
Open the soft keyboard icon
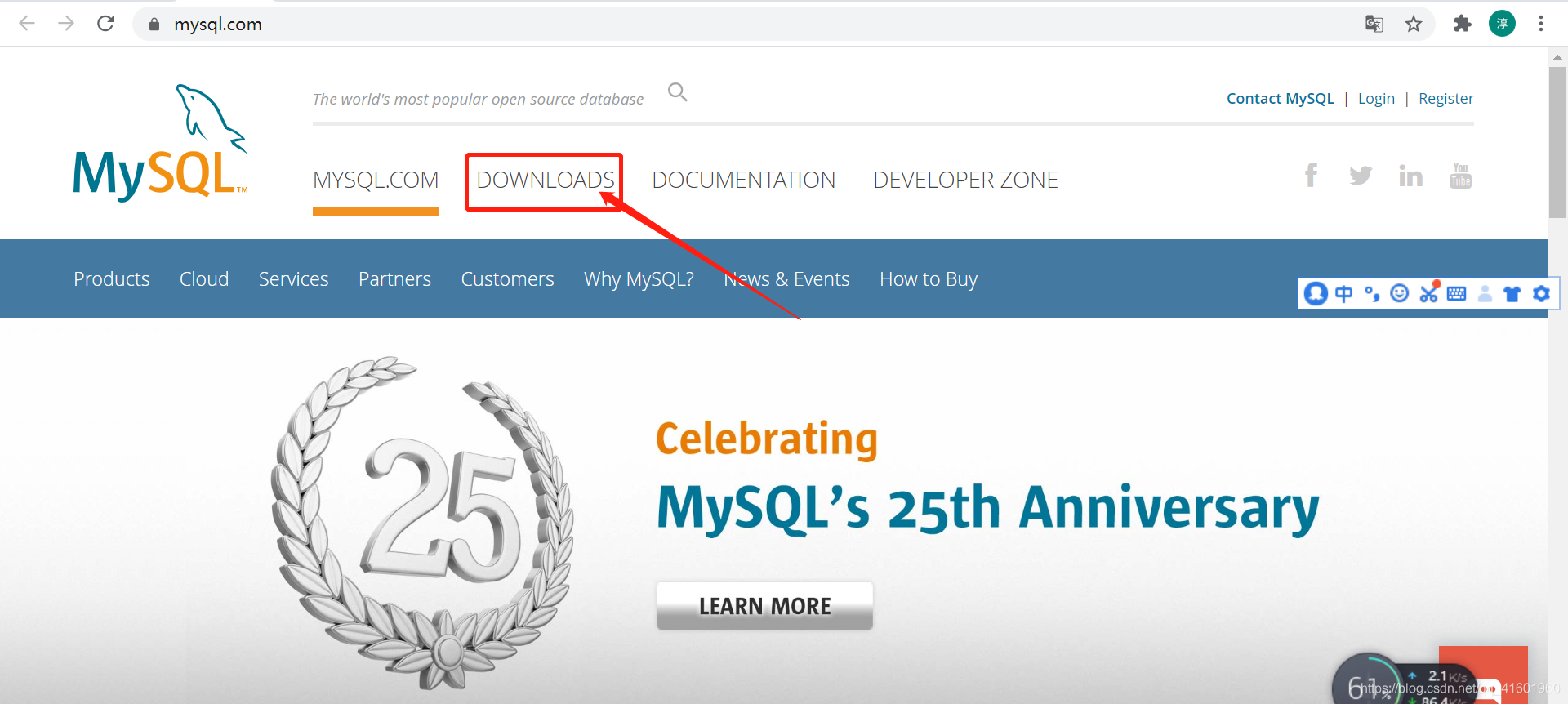(1456, 293)
